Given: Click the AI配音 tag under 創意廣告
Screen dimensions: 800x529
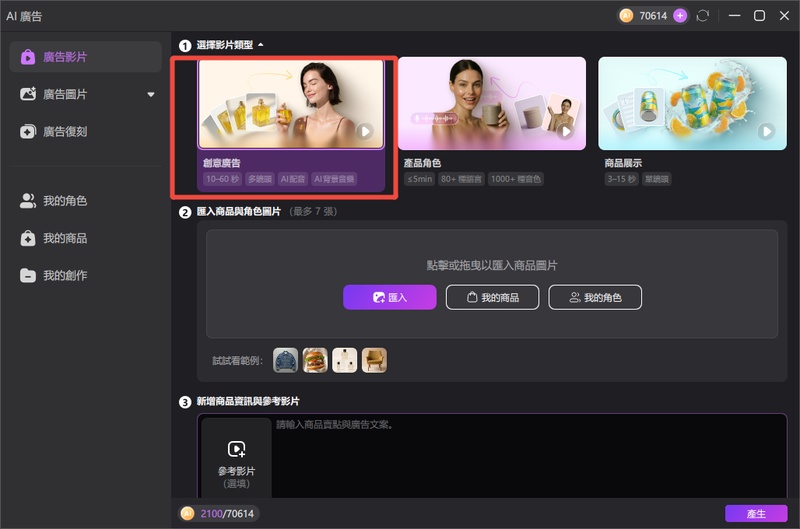Looking at the screenshot, I should click(292, 179).
